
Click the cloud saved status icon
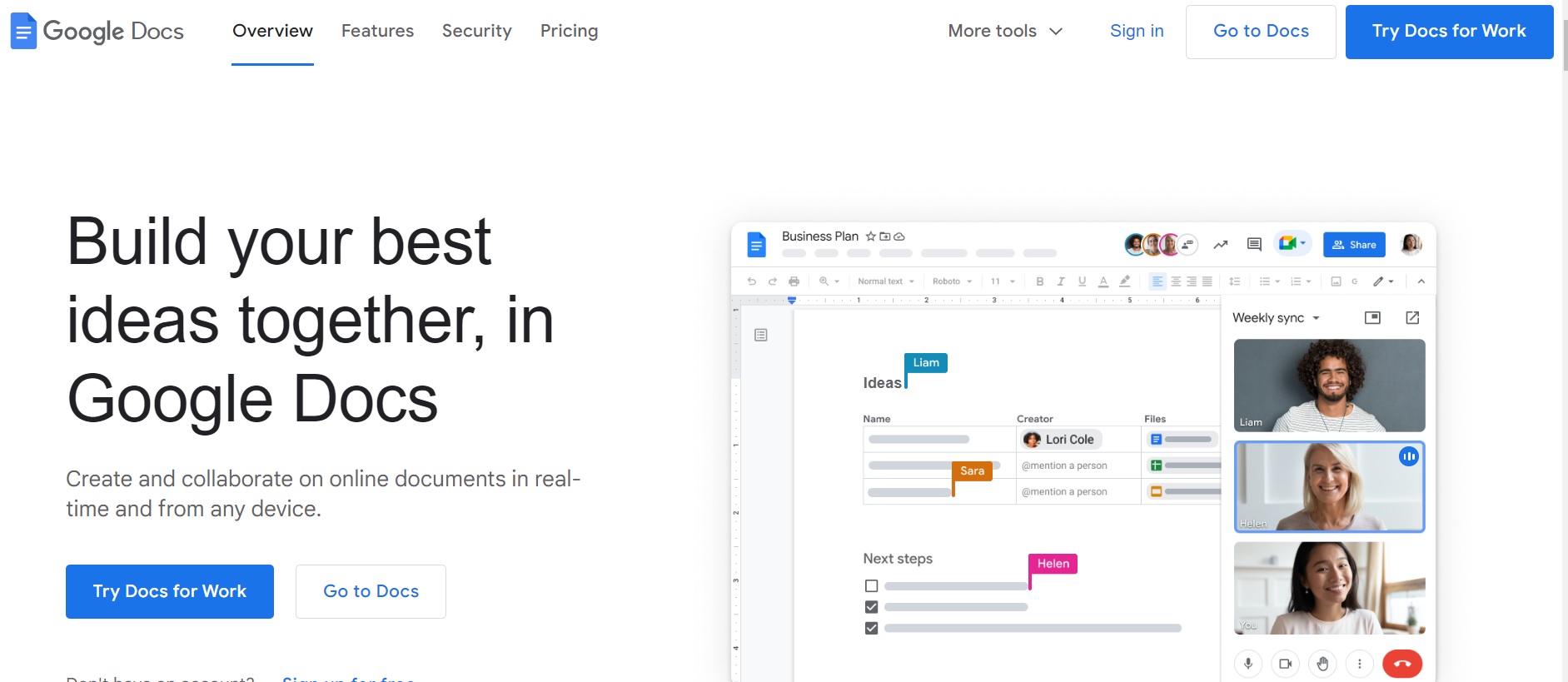898,236
